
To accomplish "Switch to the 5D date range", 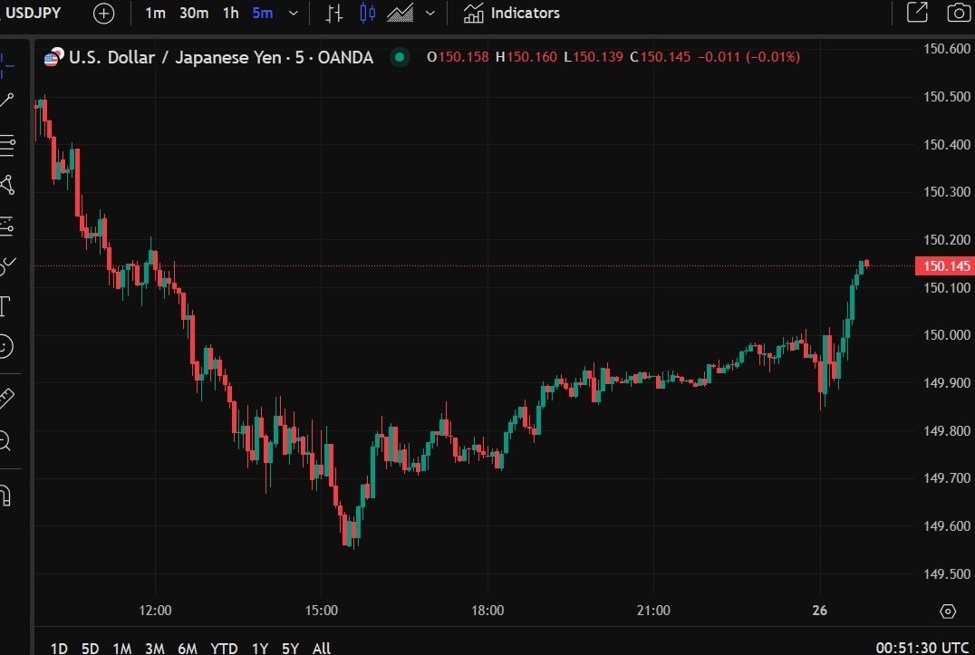I will pyautogui.click(x=90, y=648).
